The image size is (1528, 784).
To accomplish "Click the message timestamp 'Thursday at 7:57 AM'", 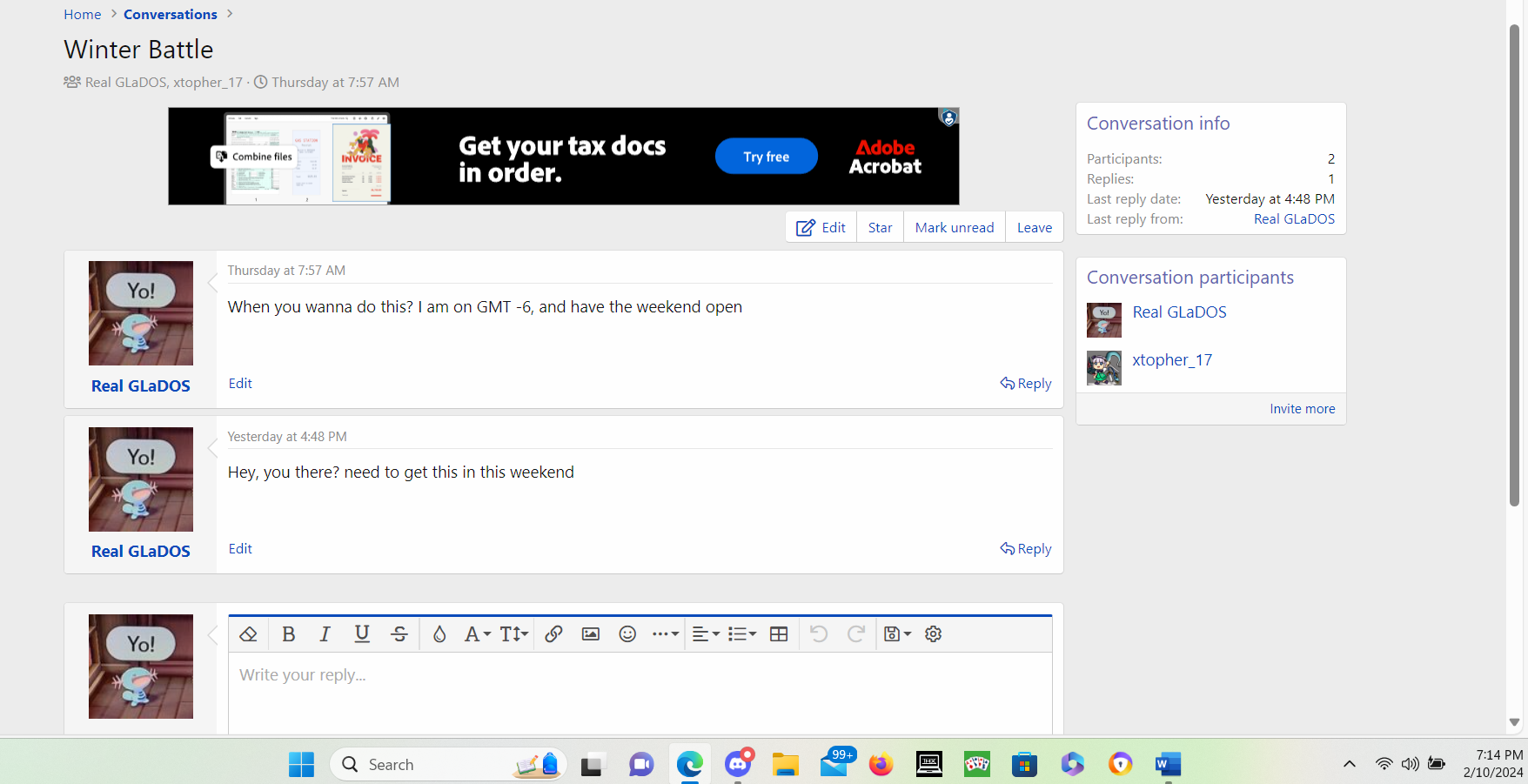I will (x=286, y=271).
